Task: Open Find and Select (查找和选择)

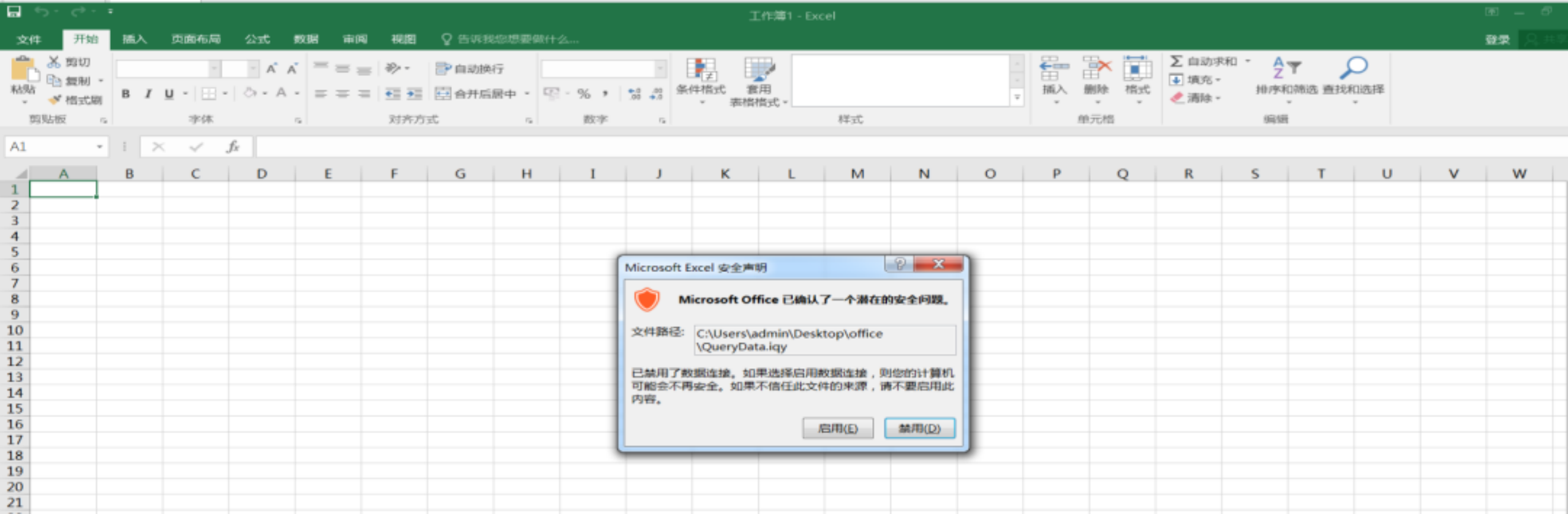Action: 1354,80
